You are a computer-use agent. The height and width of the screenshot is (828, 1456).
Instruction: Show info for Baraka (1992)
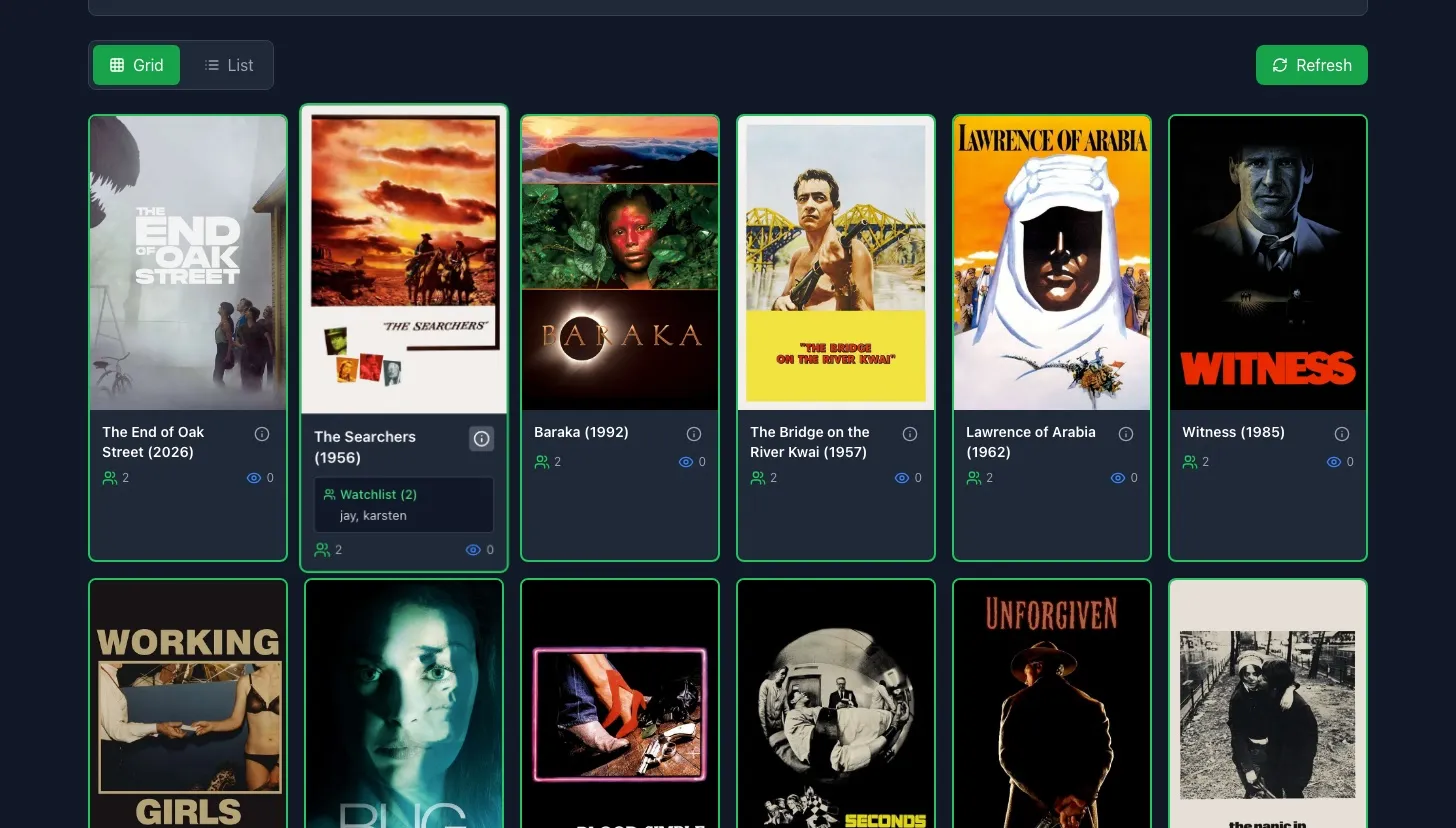[x=694, y=434]
